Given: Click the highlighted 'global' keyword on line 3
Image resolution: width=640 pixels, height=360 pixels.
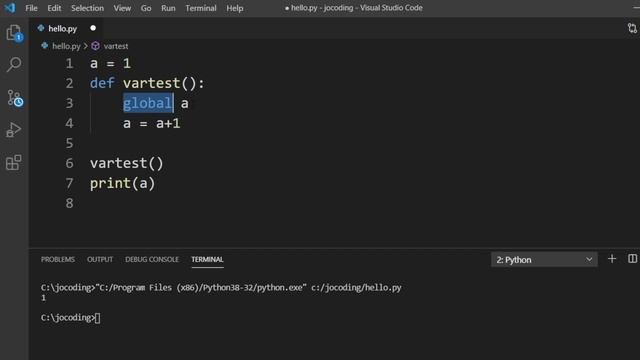Looking at the screenshot, I should [x=148, y=103].
